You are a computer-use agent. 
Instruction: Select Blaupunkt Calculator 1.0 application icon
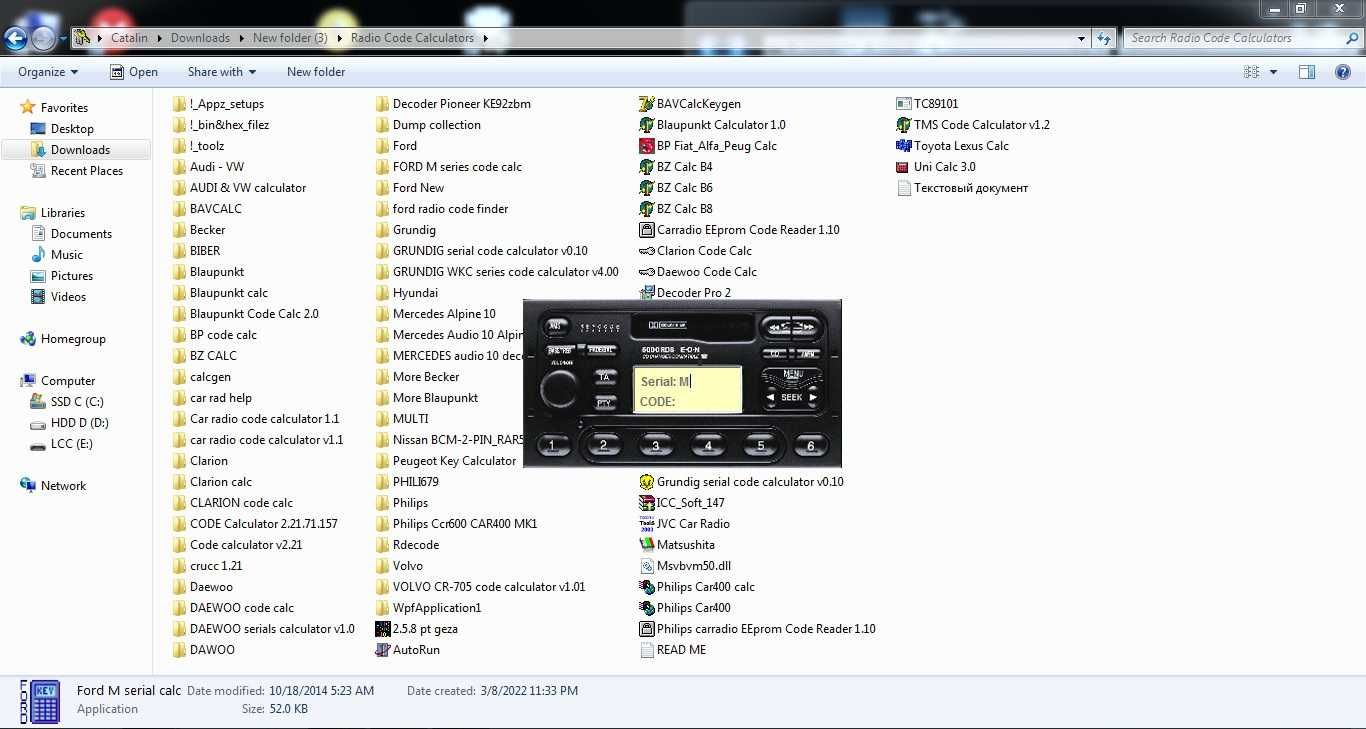point(647,125)
